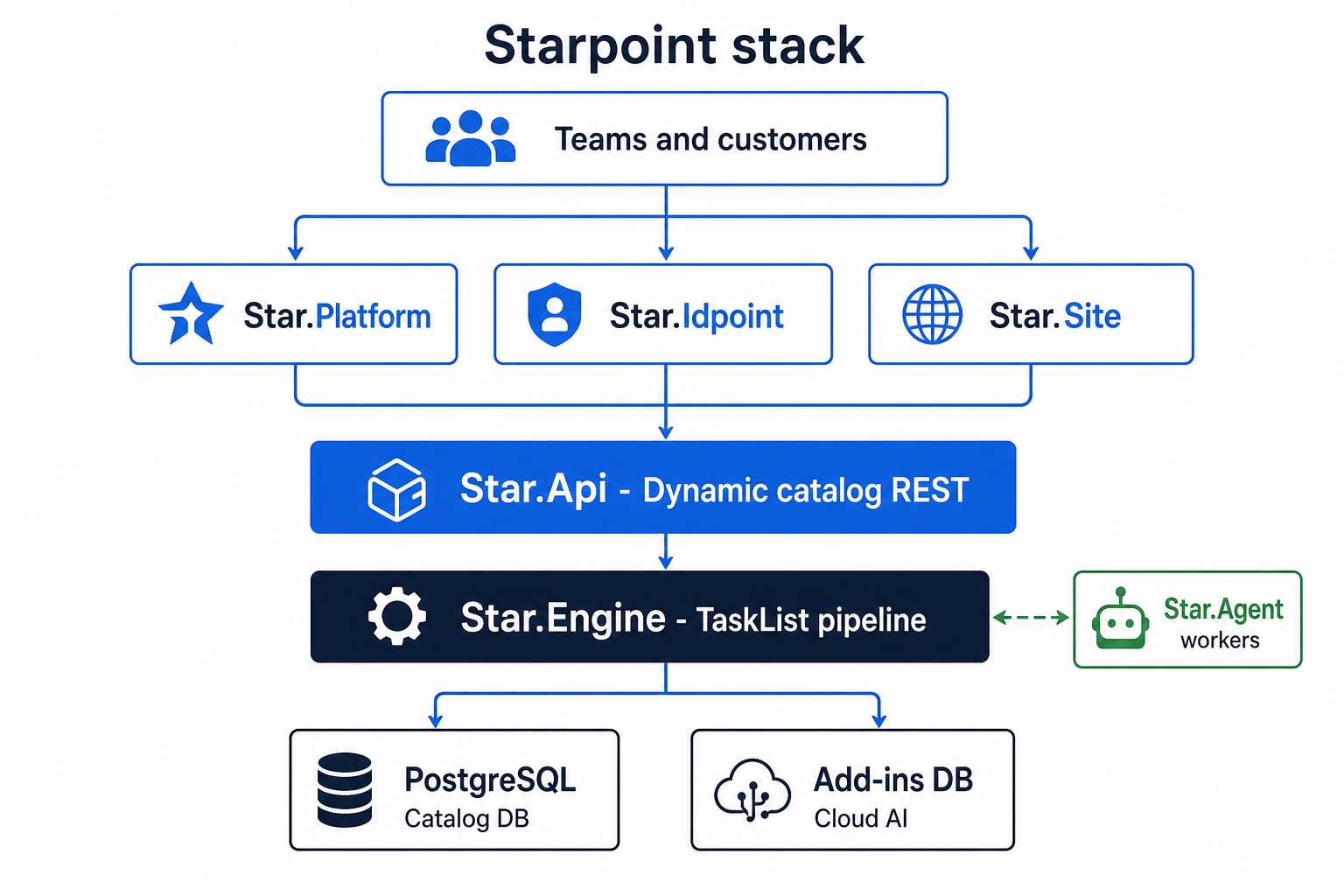Click the Star.Site globe icon
This screenshot has width=1344, height=896.
tap(932, 314)
